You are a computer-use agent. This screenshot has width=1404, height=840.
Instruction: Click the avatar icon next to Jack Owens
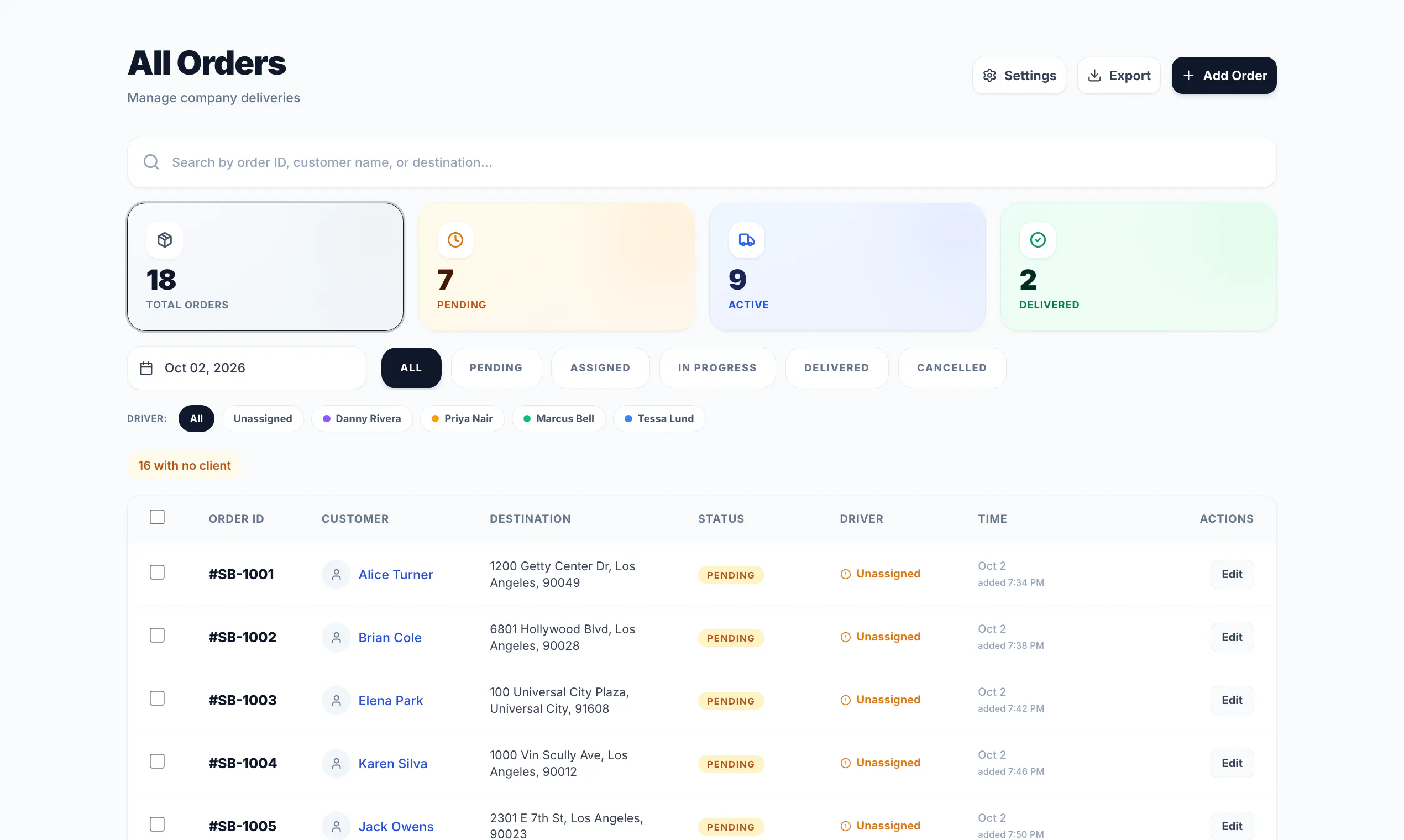[336, 826]
